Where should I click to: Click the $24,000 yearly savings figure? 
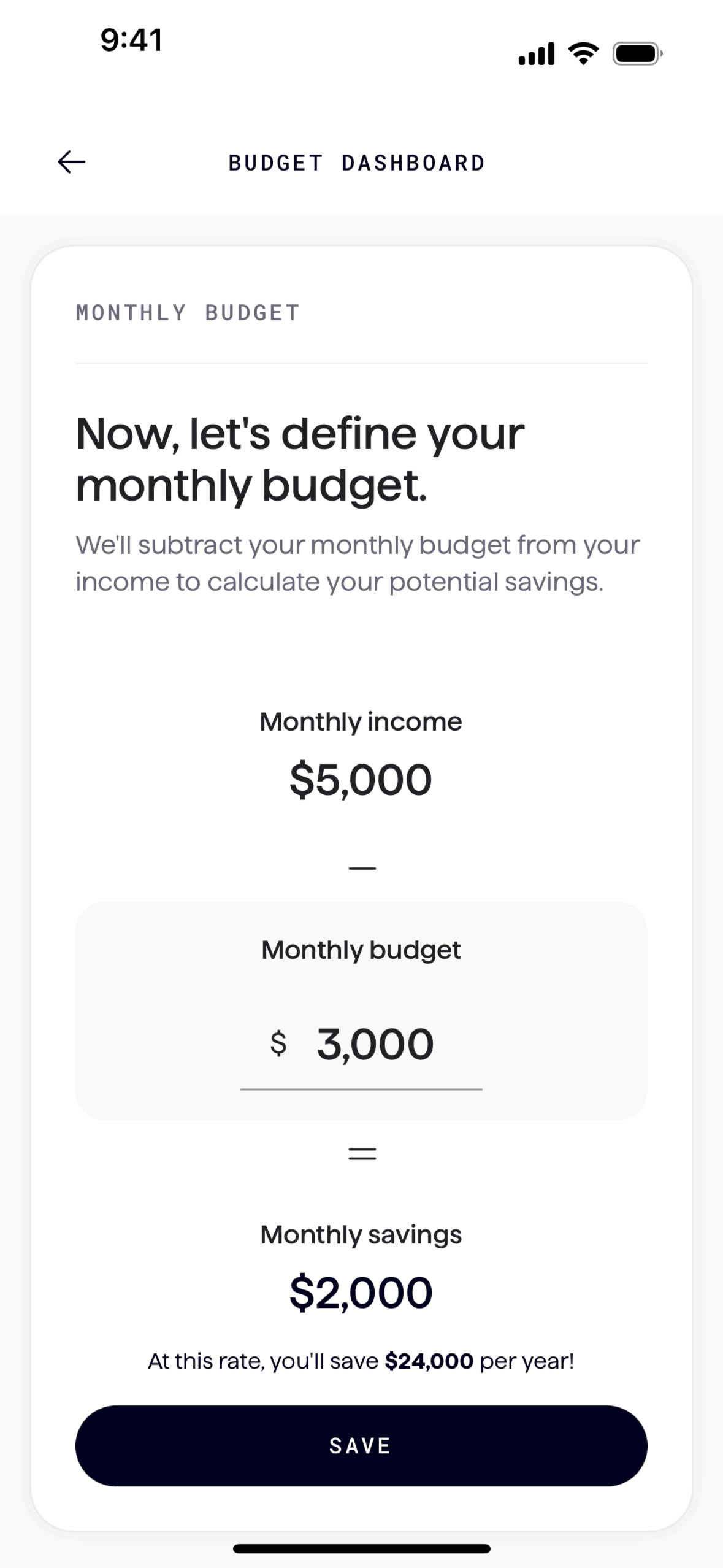pyautogui.click(x=429, y=1361)
